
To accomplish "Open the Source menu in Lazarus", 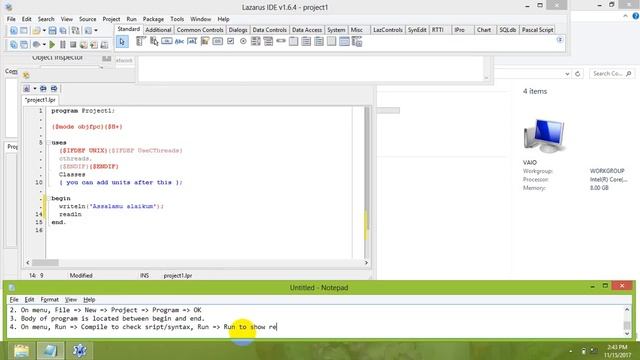I will (x=87, y=19).
